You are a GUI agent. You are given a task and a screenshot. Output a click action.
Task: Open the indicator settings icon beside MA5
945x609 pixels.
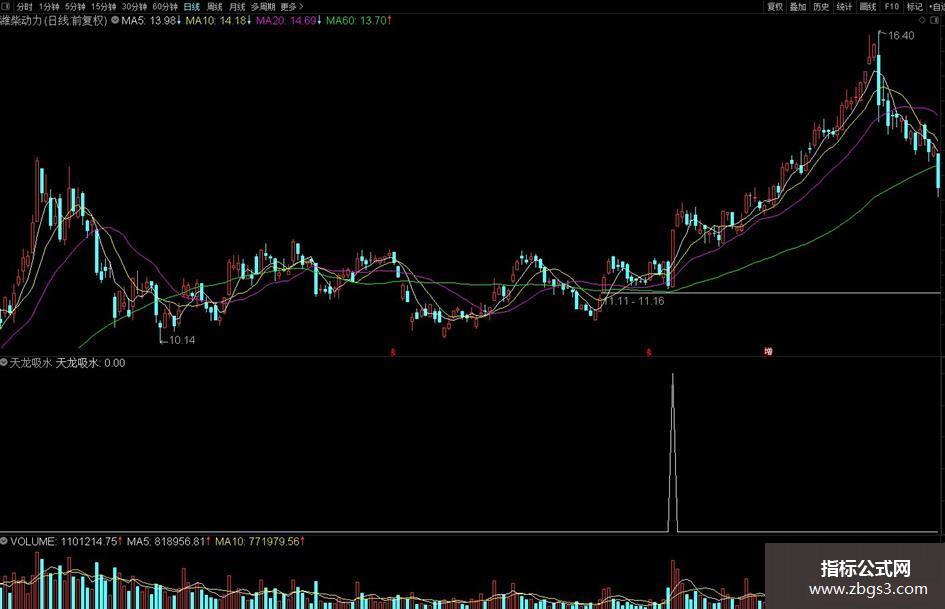click(x=115, y=21)
